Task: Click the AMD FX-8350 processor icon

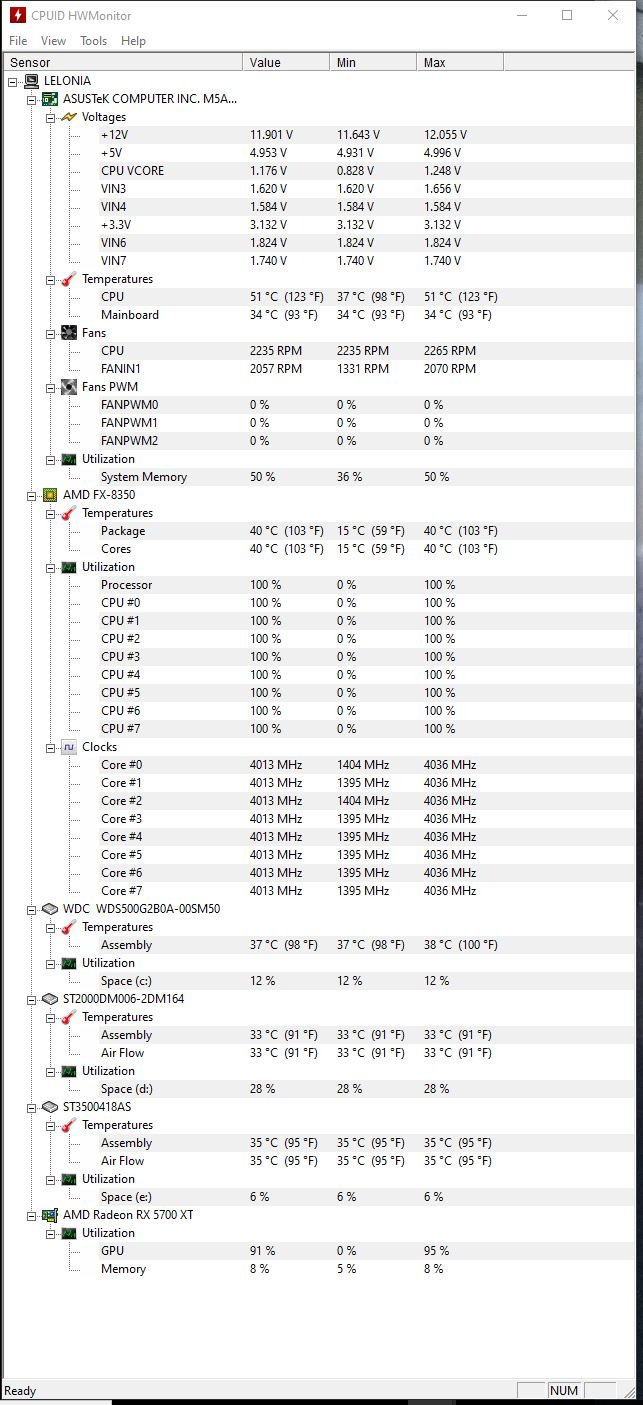Action: pyautogui.click(x=50, y=495)
